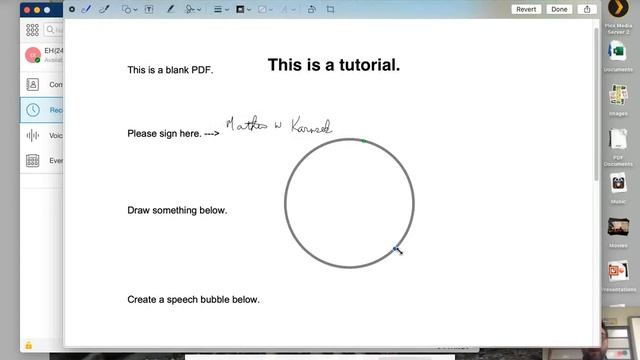
Task: Open the Text Style menu
Action: click(x=288, y=9)
